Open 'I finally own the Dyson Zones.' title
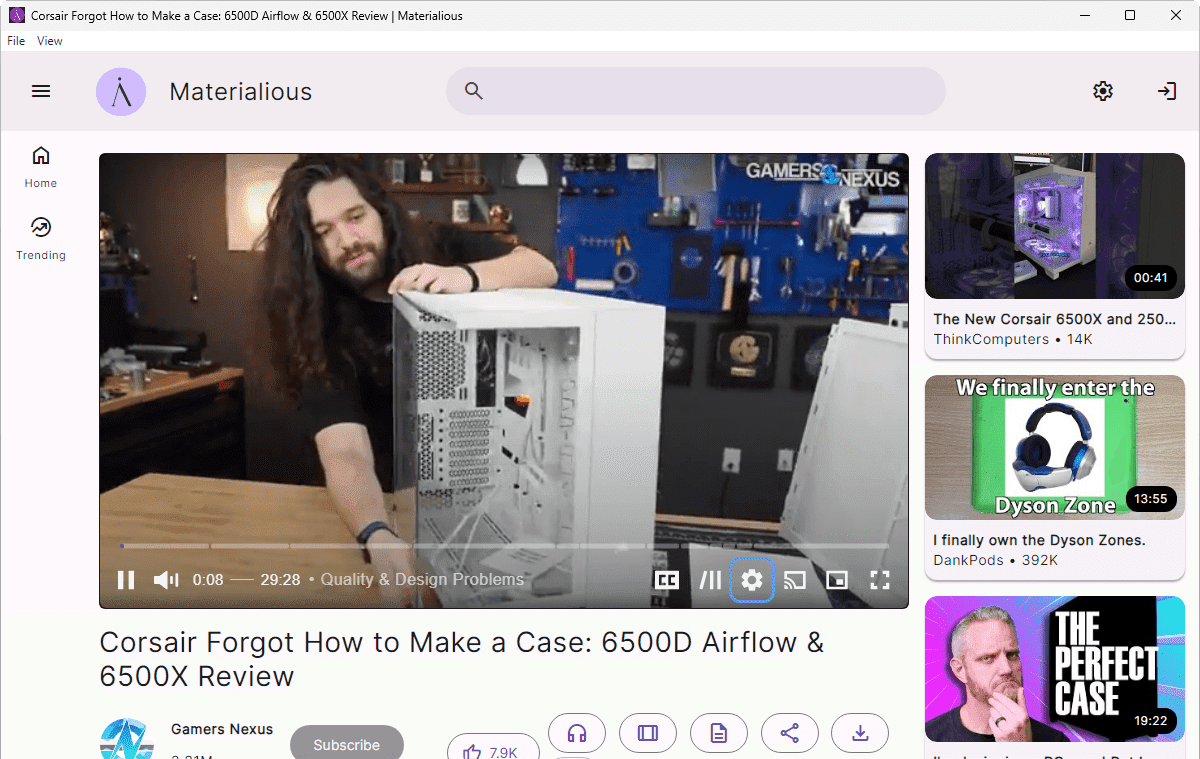The width and height of the screenshot is (1200, 759). pyautogui.click(x=1039, y=540)
